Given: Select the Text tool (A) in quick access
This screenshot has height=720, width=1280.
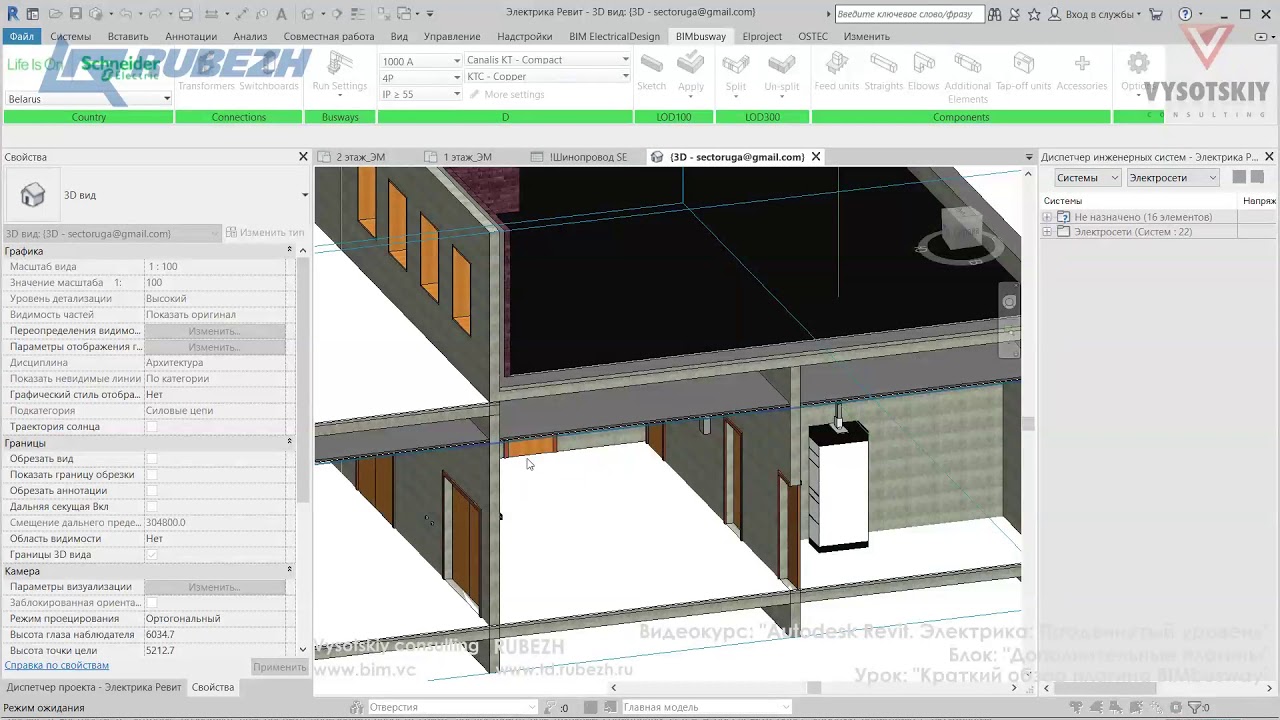Looking at the screenshot, I should click(x=281, y=14).
